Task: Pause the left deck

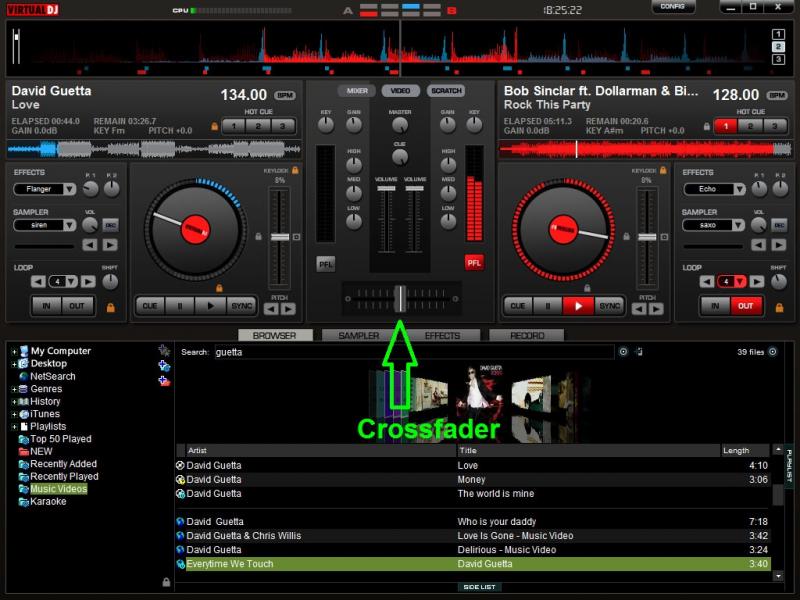Action: [x=180, y=306]
